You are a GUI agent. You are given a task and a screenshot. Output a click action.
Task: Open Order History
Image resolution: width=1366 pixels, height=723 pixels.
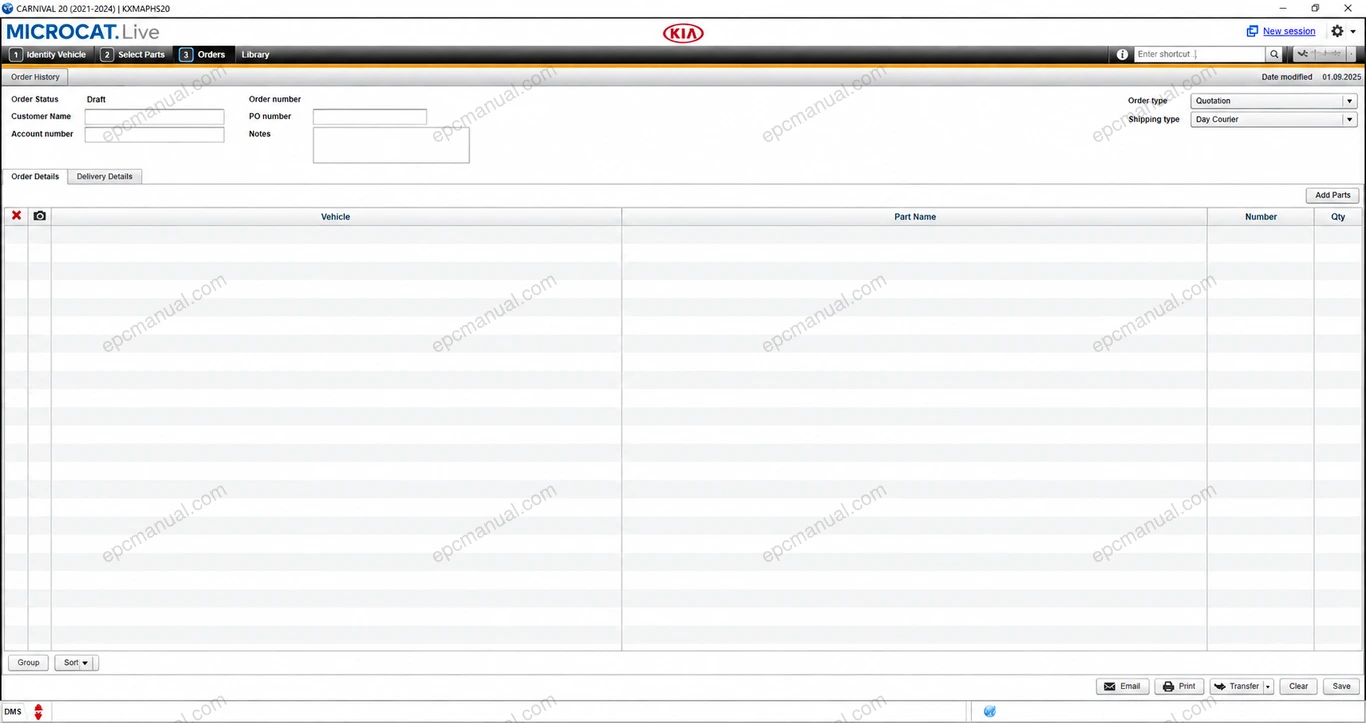tap(35, 77)
